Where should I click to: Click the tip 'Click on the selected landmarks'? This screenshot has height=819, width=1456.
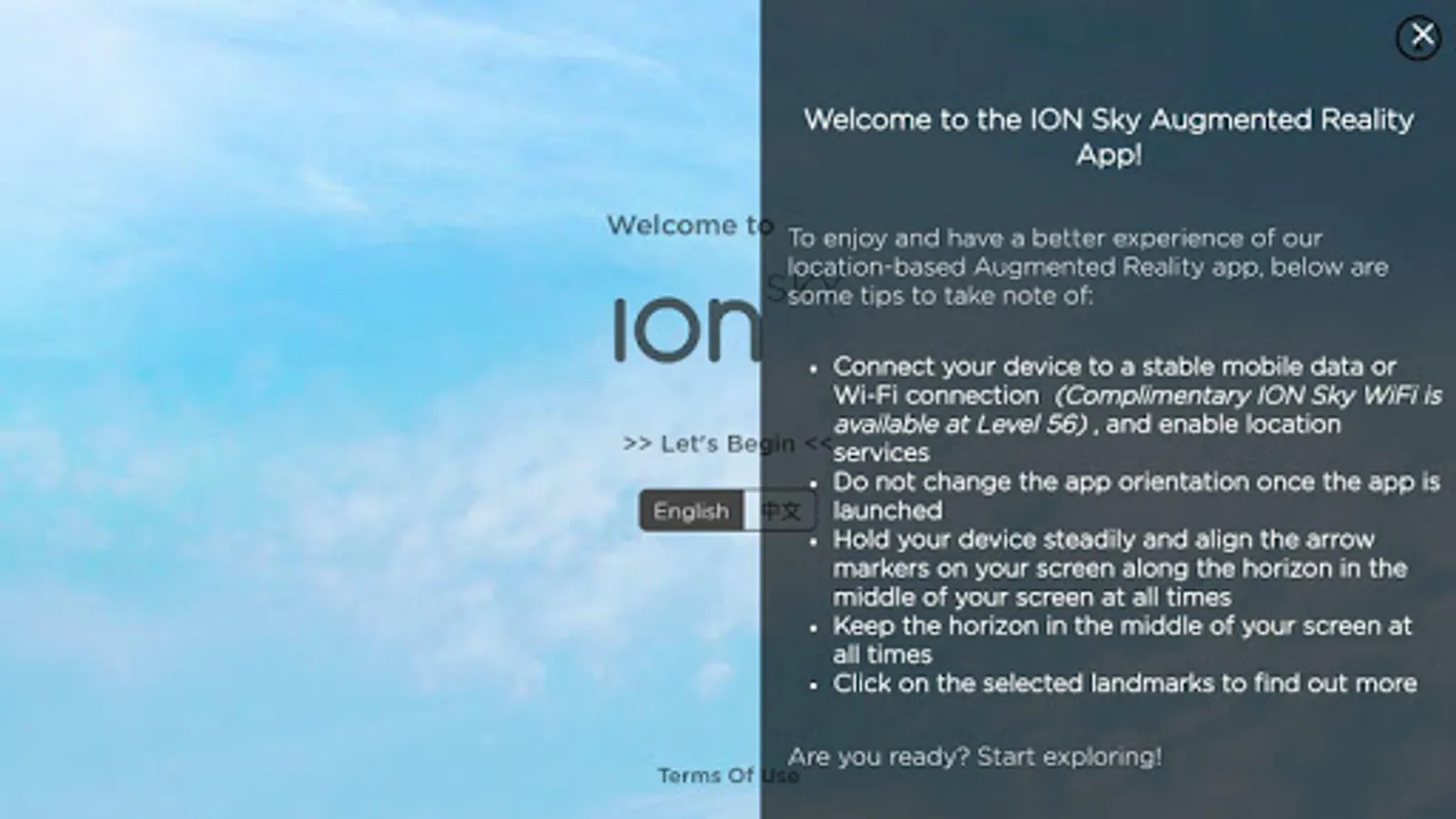pos(1125,683)
